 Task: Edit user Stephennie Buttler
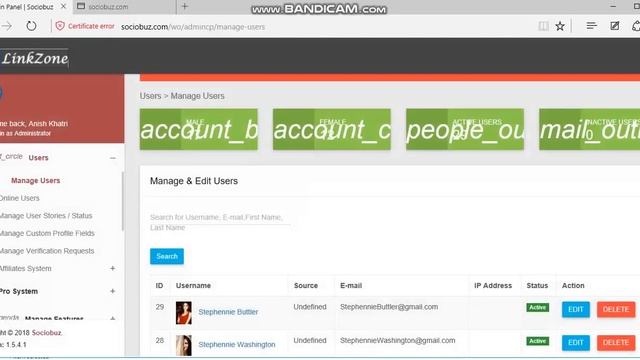pos(576,309)
